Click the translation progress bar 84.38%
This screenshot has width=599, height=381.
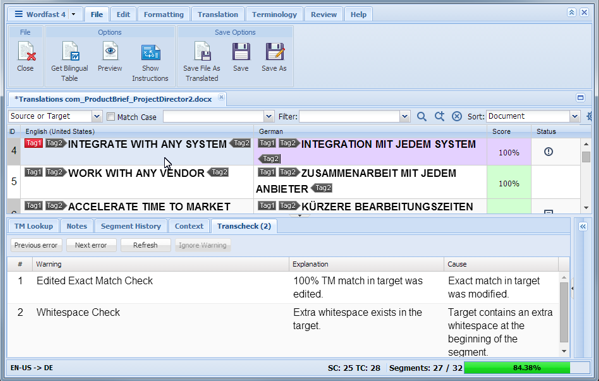coord(526,368)
